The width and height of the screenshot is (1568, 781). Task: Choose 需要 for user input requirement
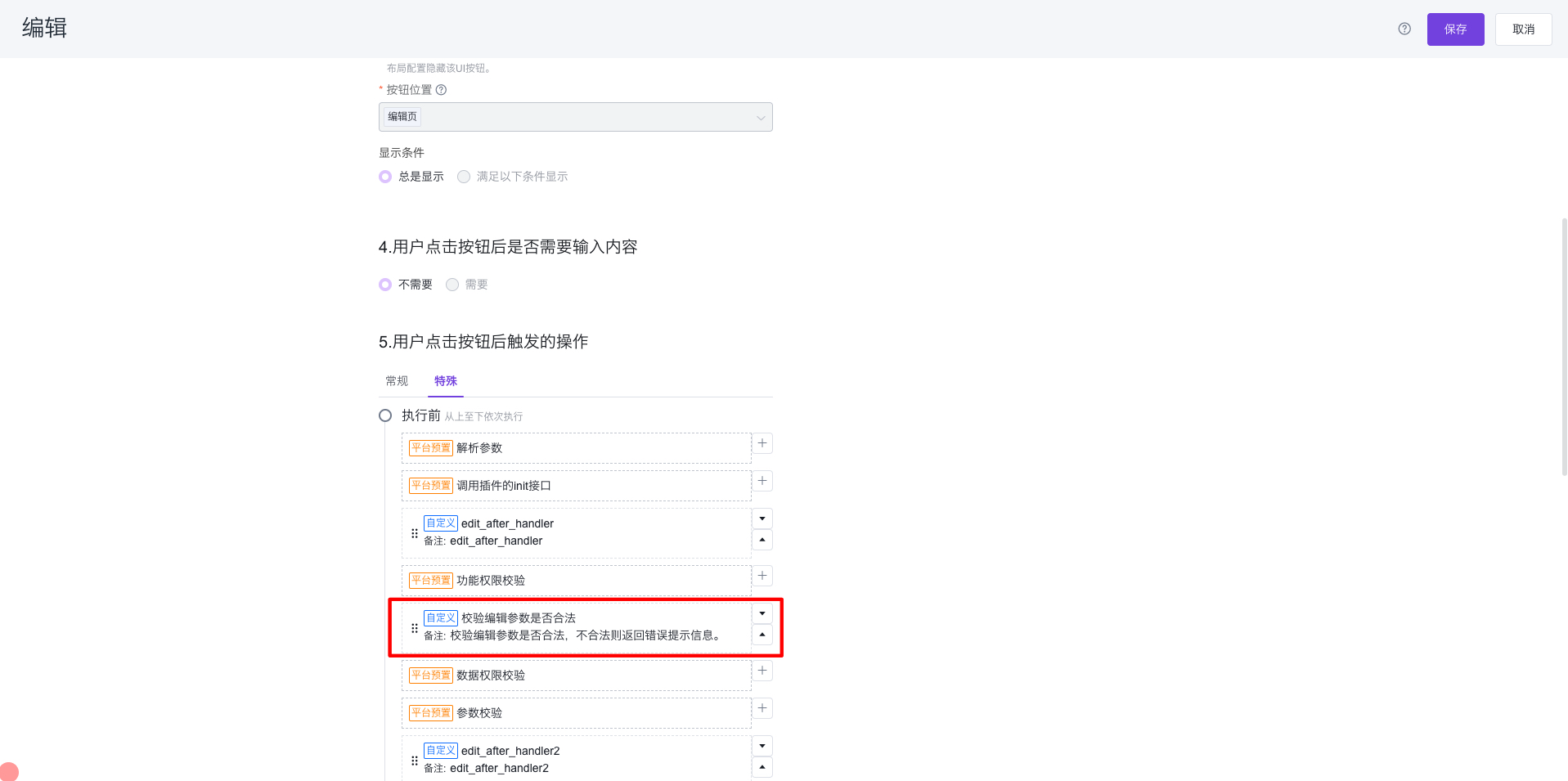[x=452, y=285]
